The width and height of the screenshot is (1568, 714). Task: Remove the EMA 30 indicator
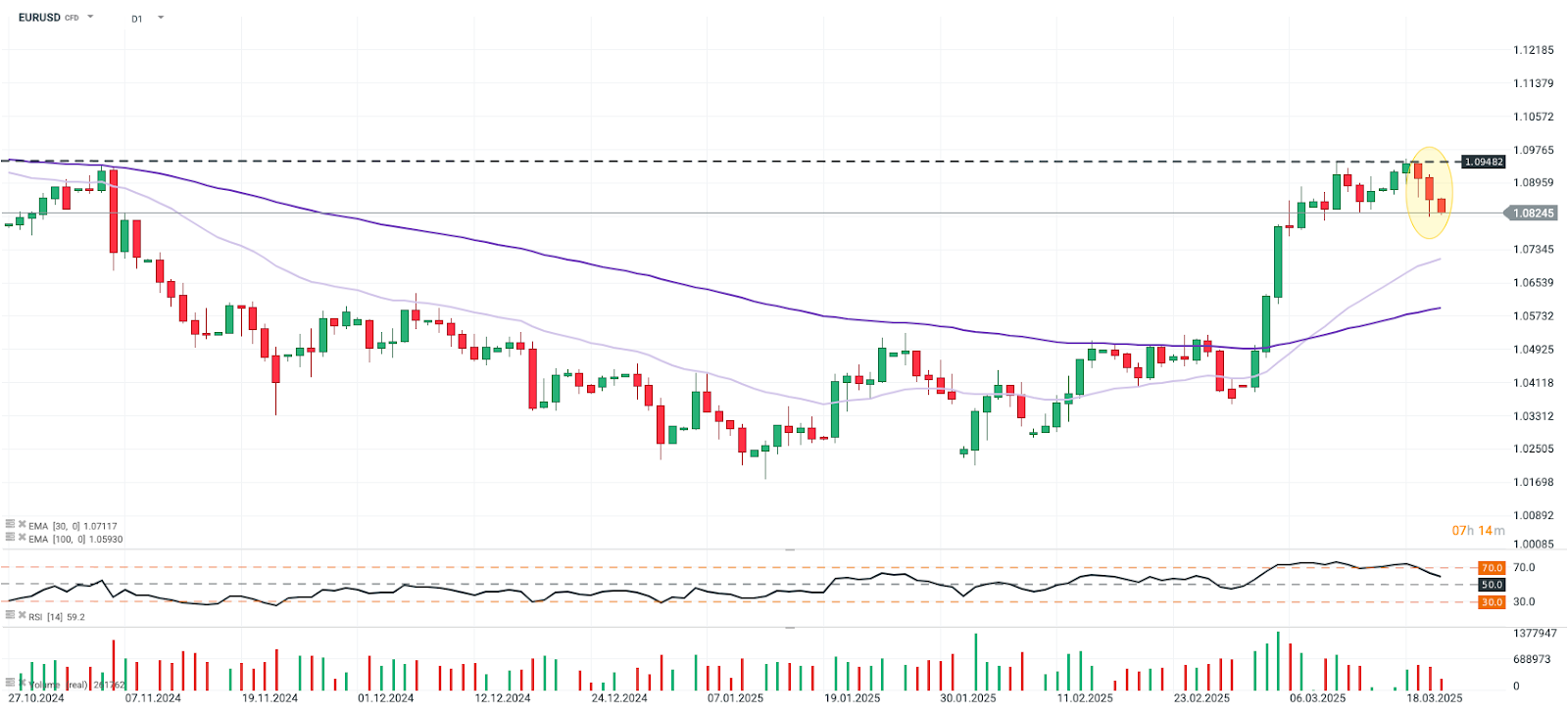22,525
